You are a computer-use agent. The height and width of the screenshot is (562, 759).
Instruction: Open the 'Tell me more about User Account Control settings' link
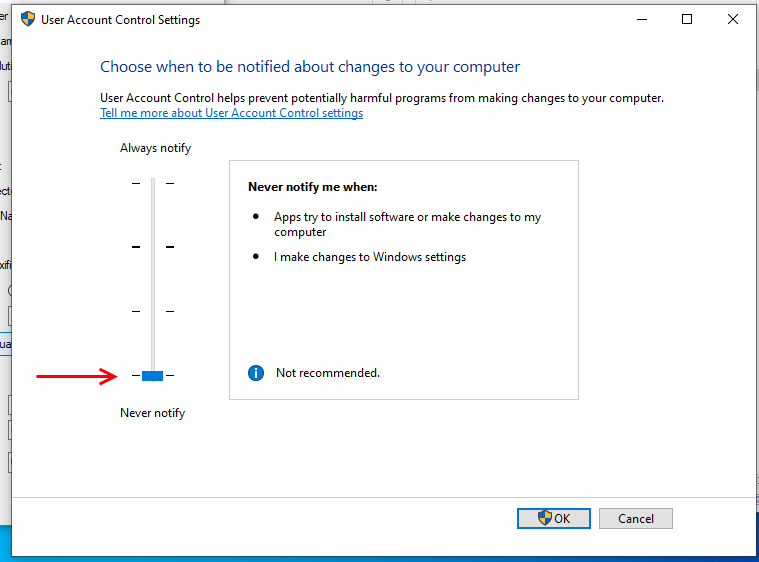pos(231,113)
